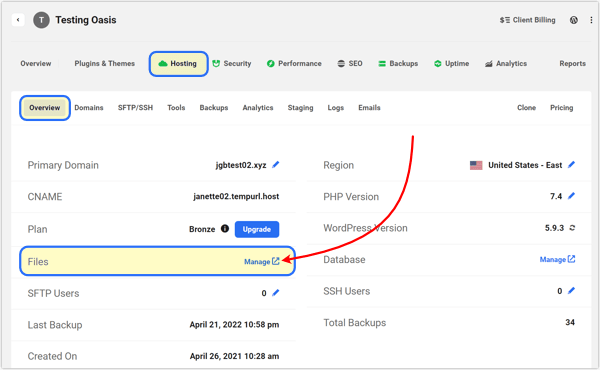Click Created On date April 26, 2021

click(x=234, y=356)
